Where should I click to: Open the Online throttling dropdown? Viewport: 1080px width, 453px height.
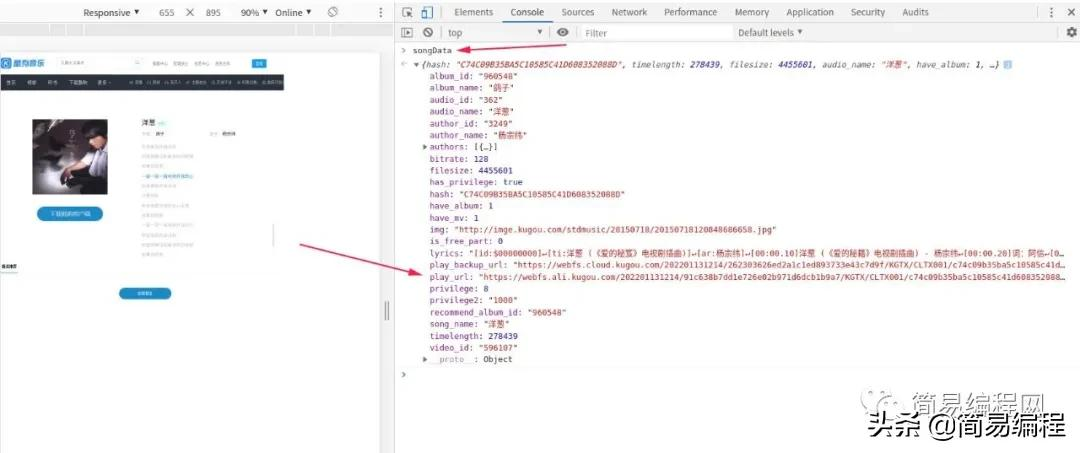293,12
